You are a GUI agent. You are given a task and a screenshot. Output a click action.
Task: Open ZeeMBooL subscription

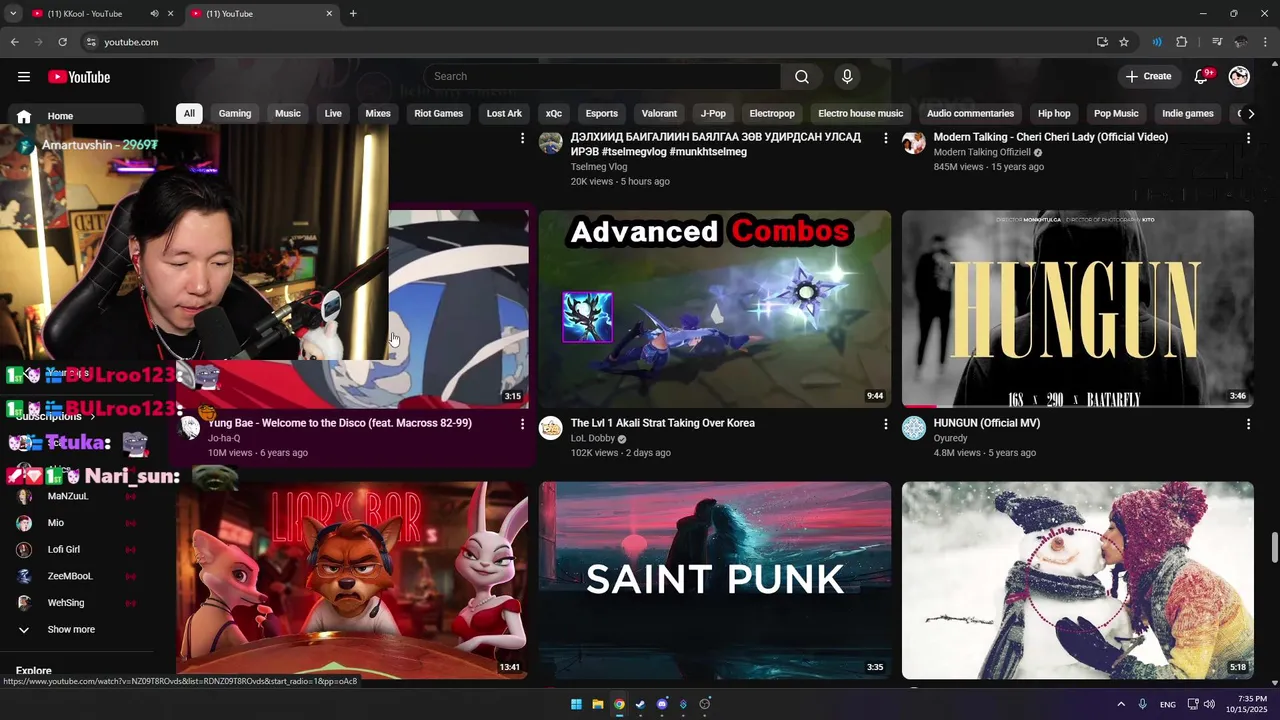coord(70,577)
